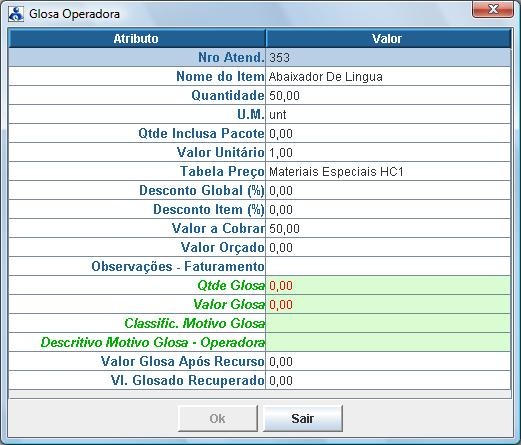Viewport: 521px width, 445px height.
Task: Edit the Qtde Glosa value field
Action: point(388,285)
